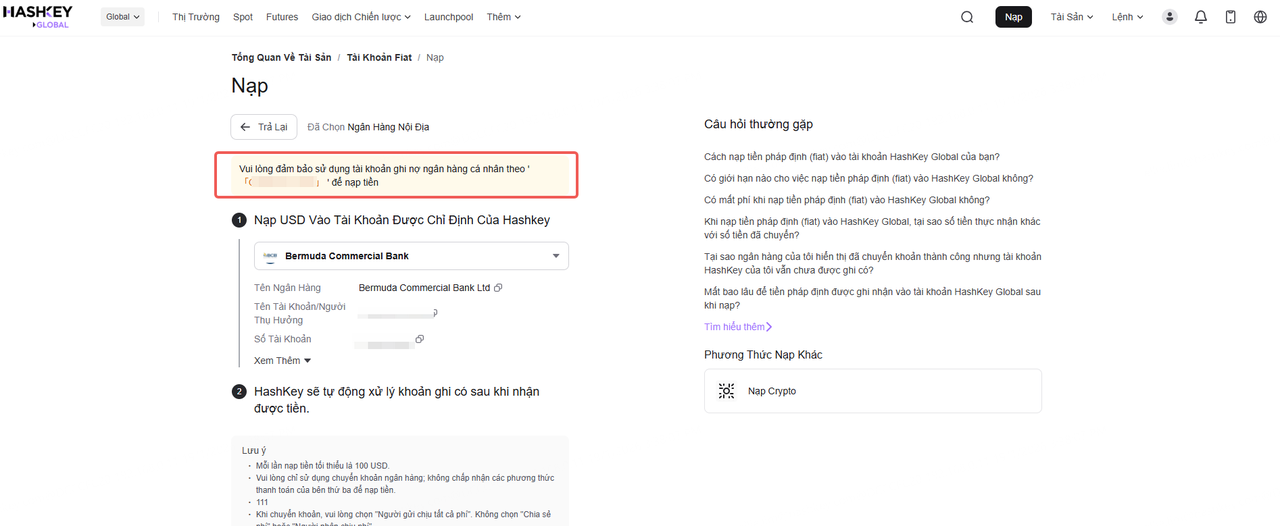Image resolution: width=1280 pixels, height=526 pixels.
Task: Copy the beneficiary account name
Action: pyautogui.click(x=434, y=313)
